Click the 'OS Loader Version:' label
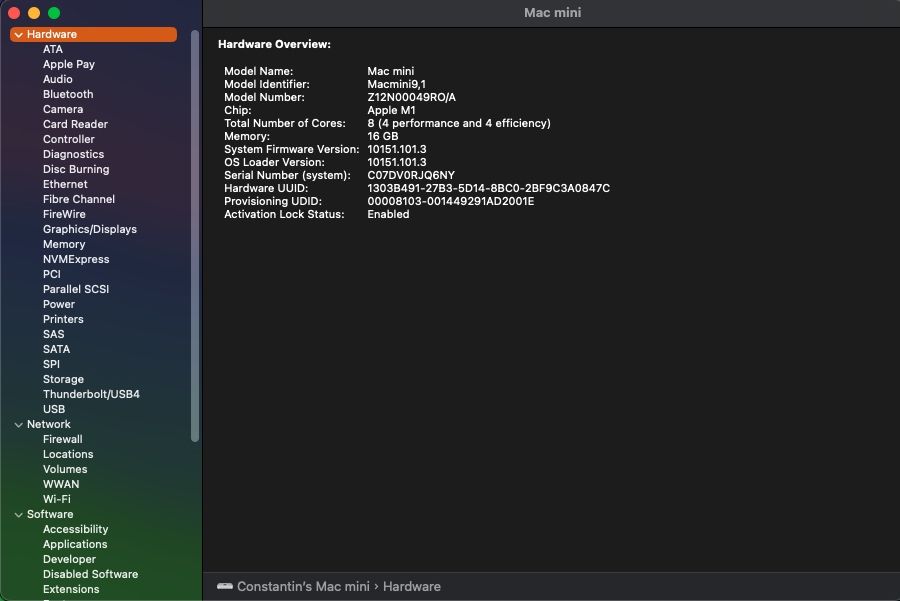This screenshot has height=601, width=900. tap(274, 162)
